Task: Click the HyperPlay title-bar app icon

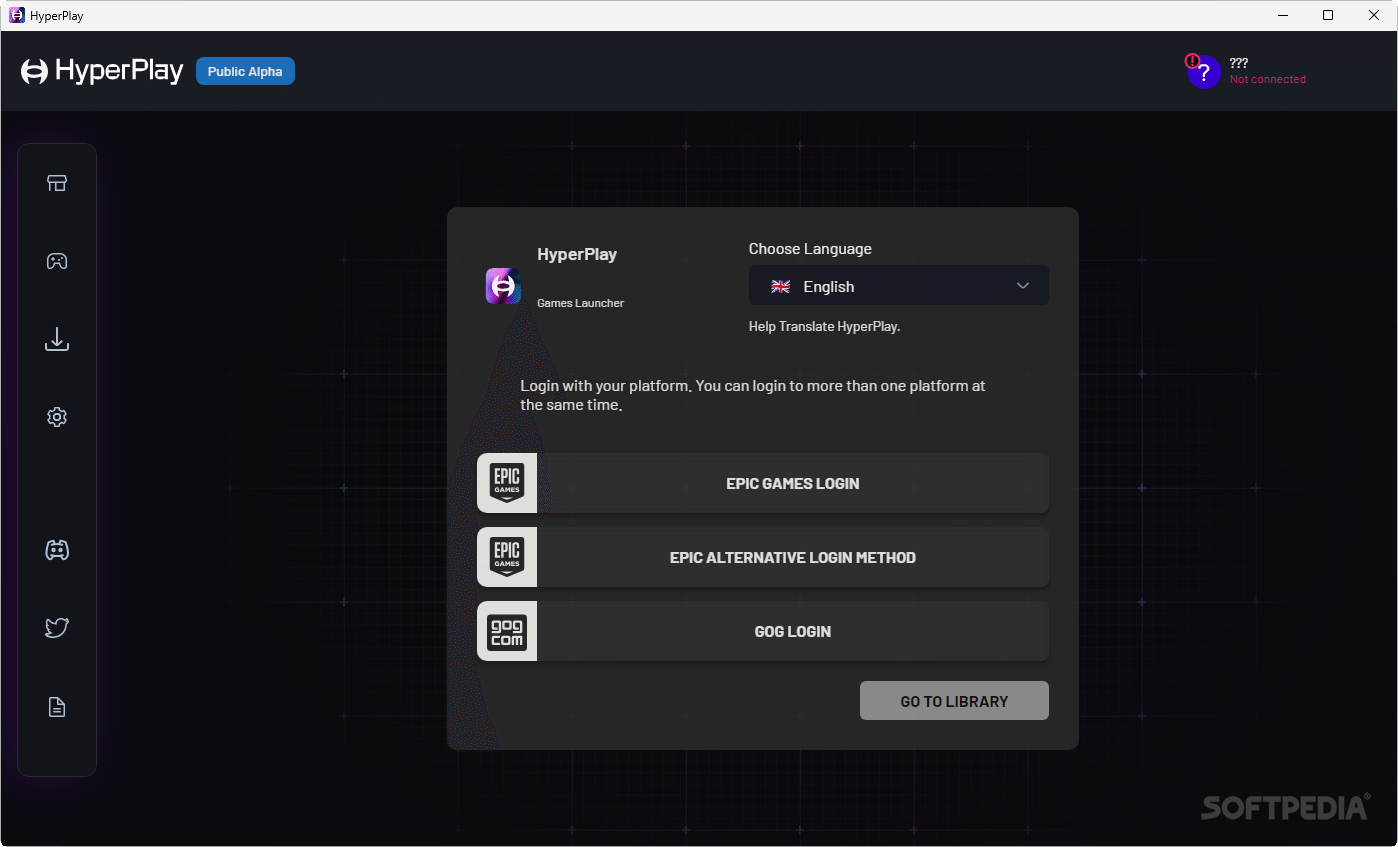Action: tap(17, 15)
